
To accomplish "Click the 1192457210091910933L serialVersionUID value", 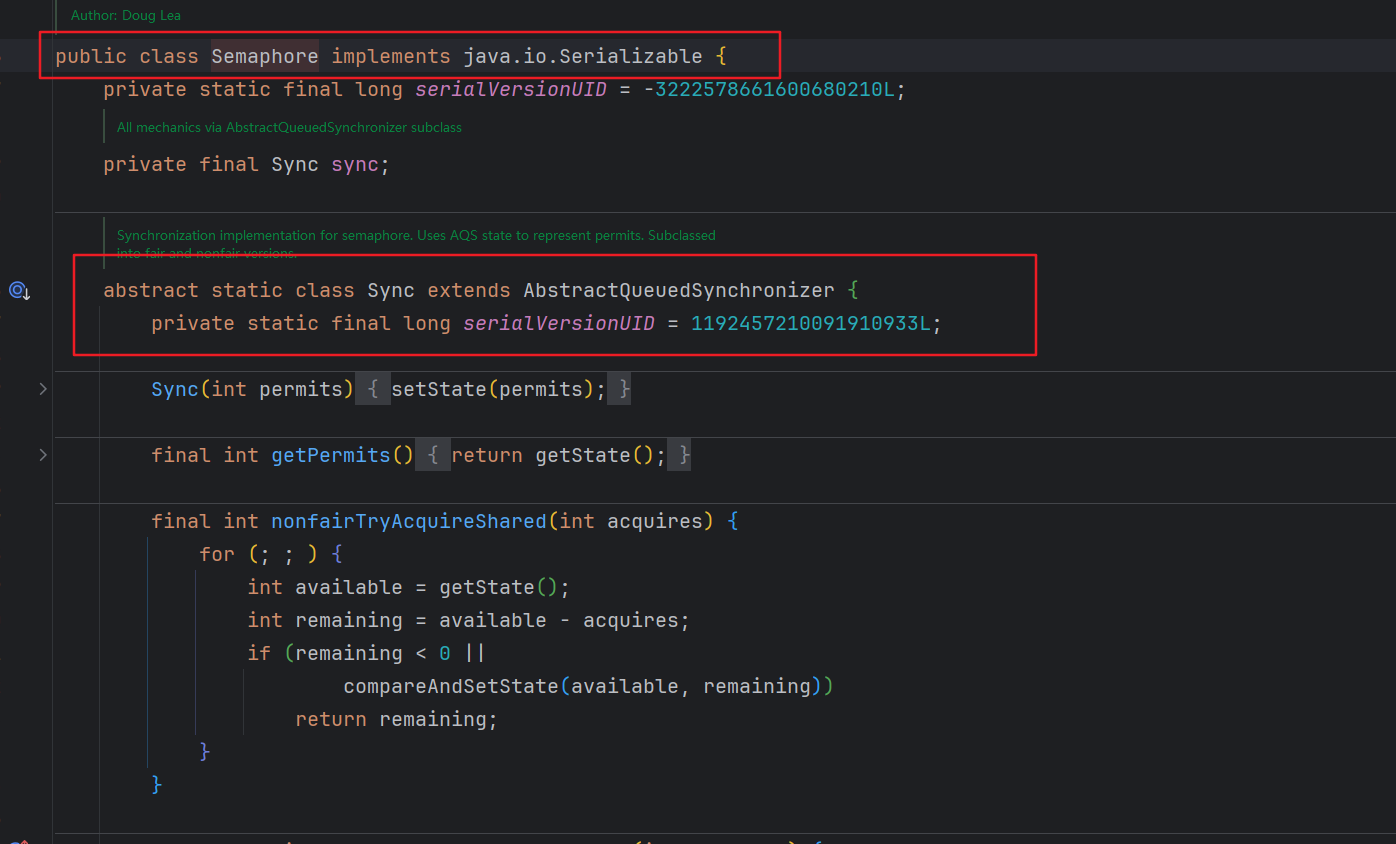I will pyautogui.click(x=811, y=323).
